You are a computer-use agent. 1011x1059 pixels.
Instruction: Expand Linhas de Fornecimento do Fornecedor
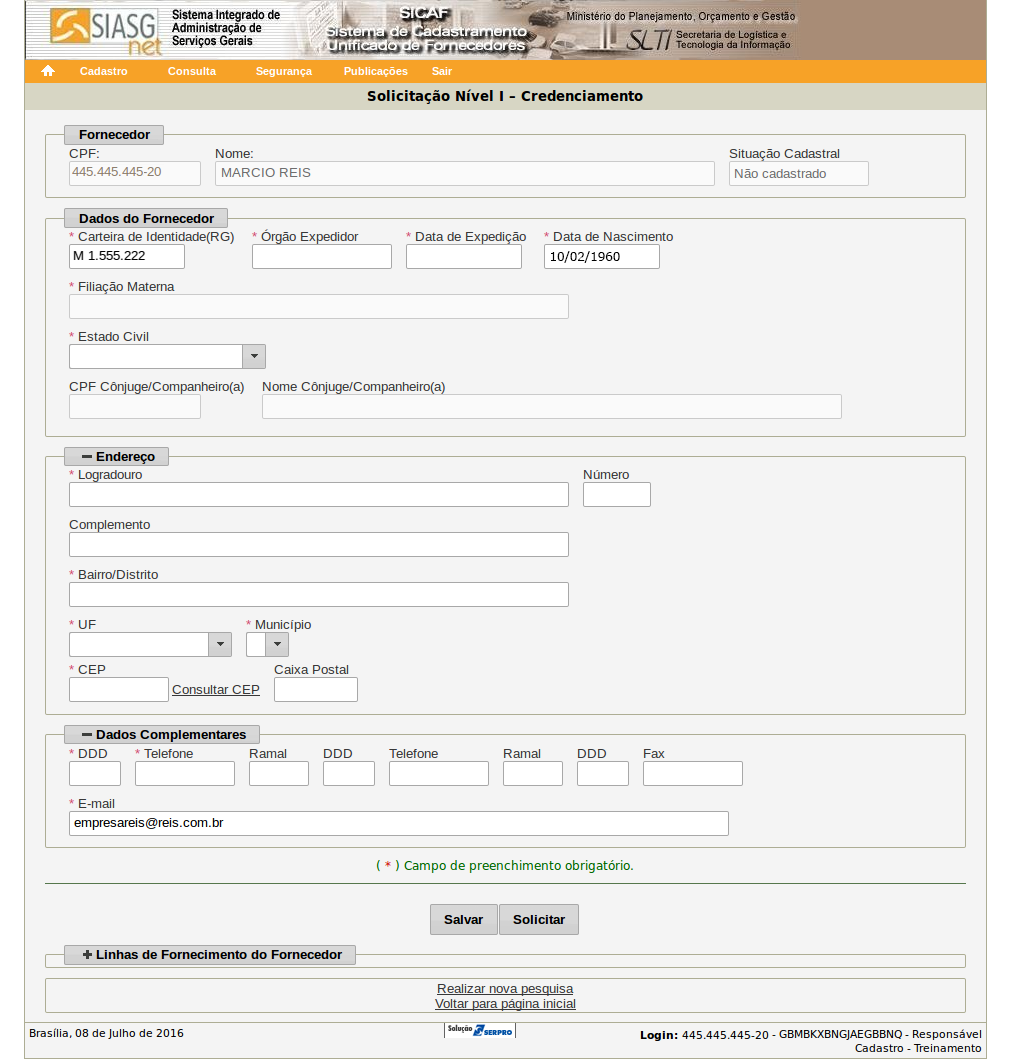click(210, 954)
